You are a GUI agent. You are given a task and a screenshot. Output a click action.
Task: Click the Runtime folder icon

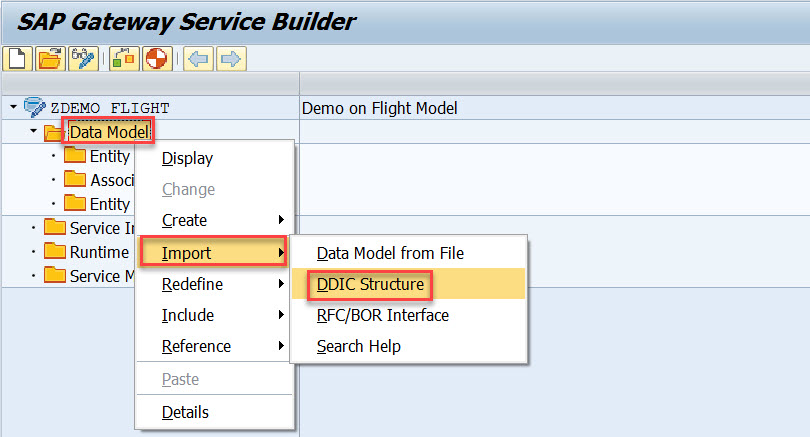coord(55,252)
